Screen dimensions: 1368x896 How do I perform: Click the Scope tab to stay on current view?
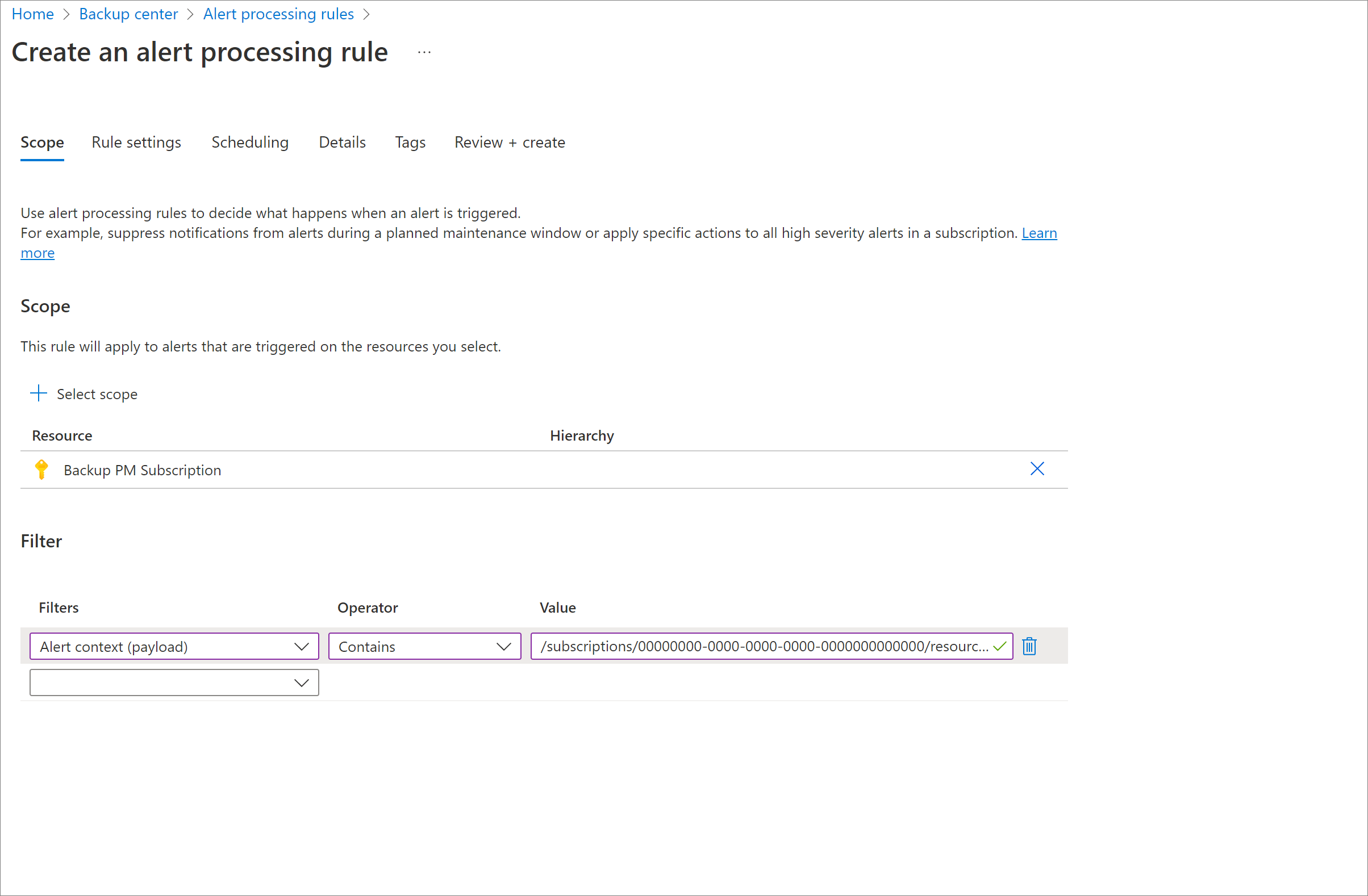point(42,142)
